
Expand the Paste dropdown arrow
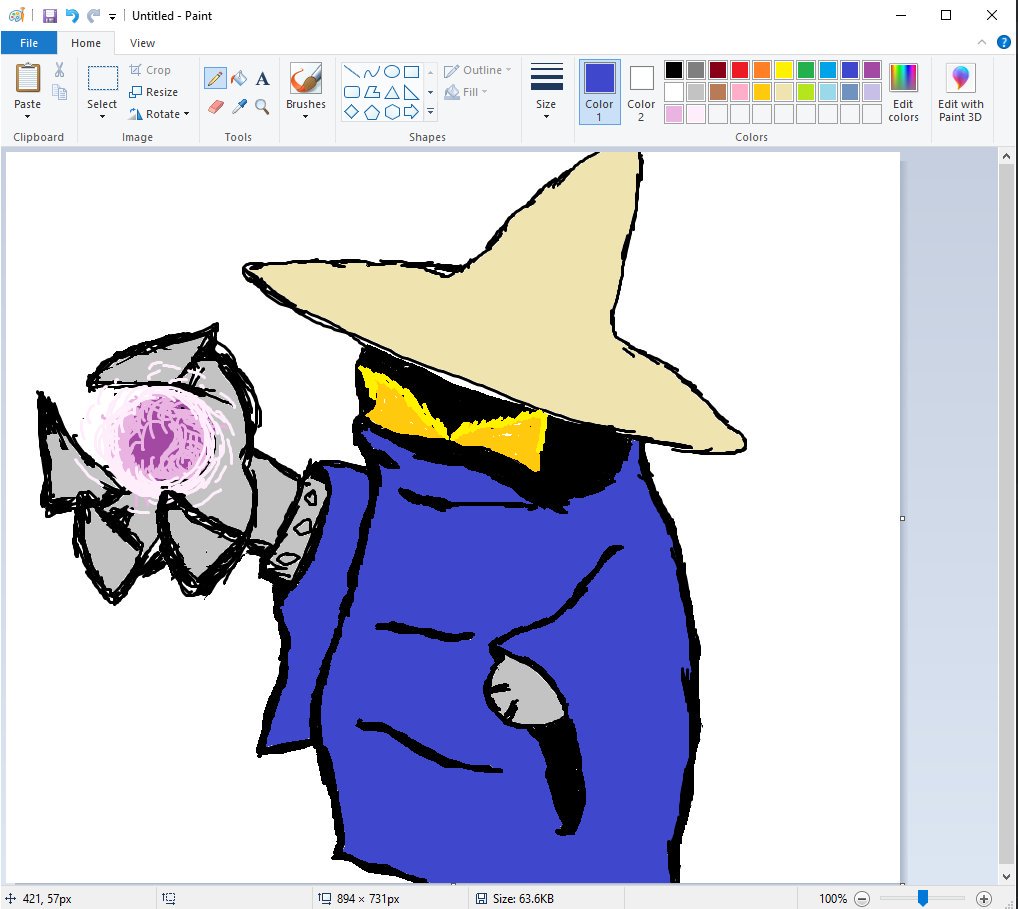[x=27, y=117]
